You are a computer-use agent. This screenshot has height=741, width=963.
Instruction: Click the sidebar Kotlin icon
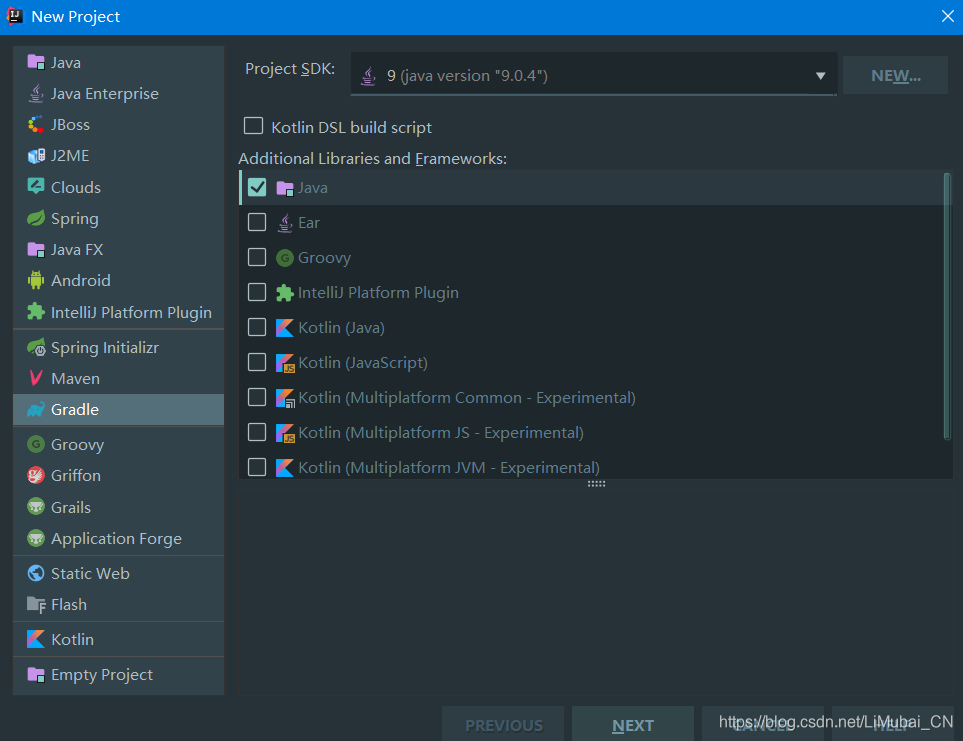point(36,639)
